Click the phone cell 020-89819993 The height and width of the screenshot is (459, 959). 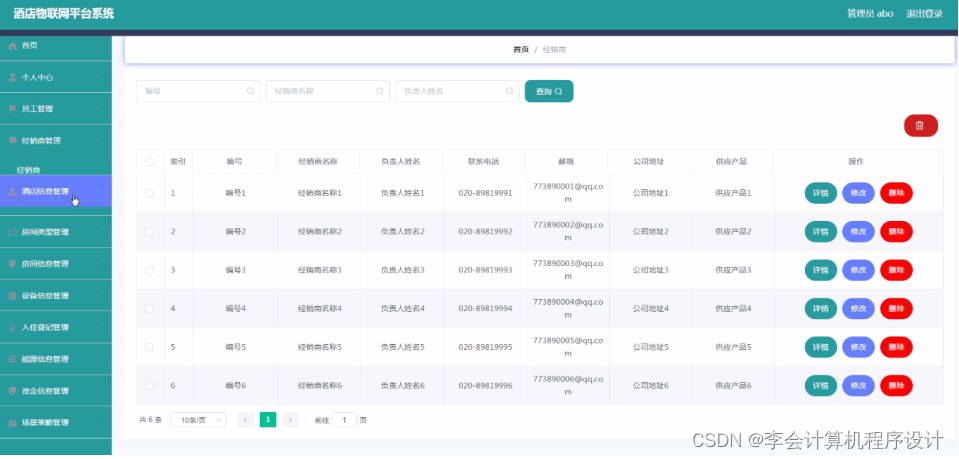(485, 270)
